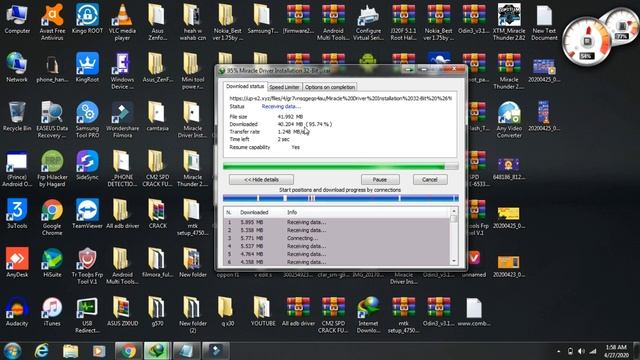
Task: Open the YOUTUBE folder
Action: click(x=262, y=311)
